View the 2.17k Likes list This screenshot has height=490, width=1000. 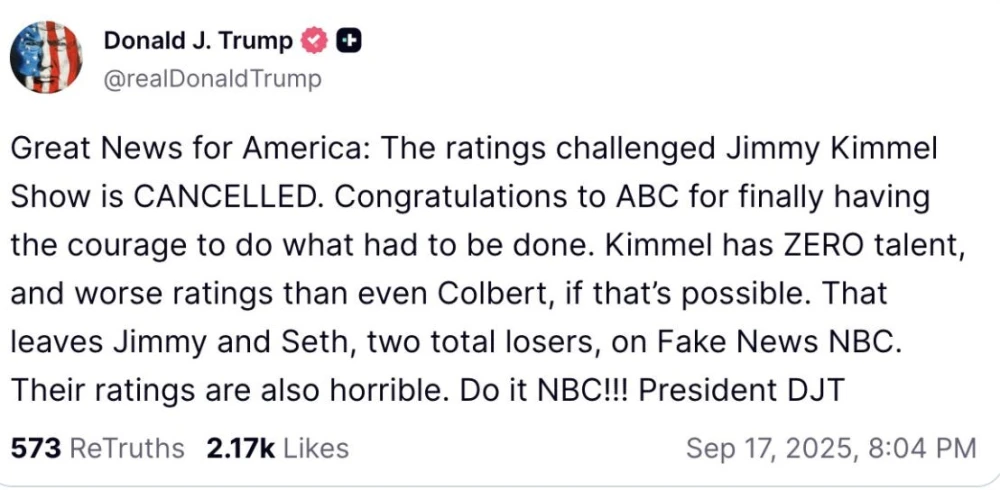(277, 448)
